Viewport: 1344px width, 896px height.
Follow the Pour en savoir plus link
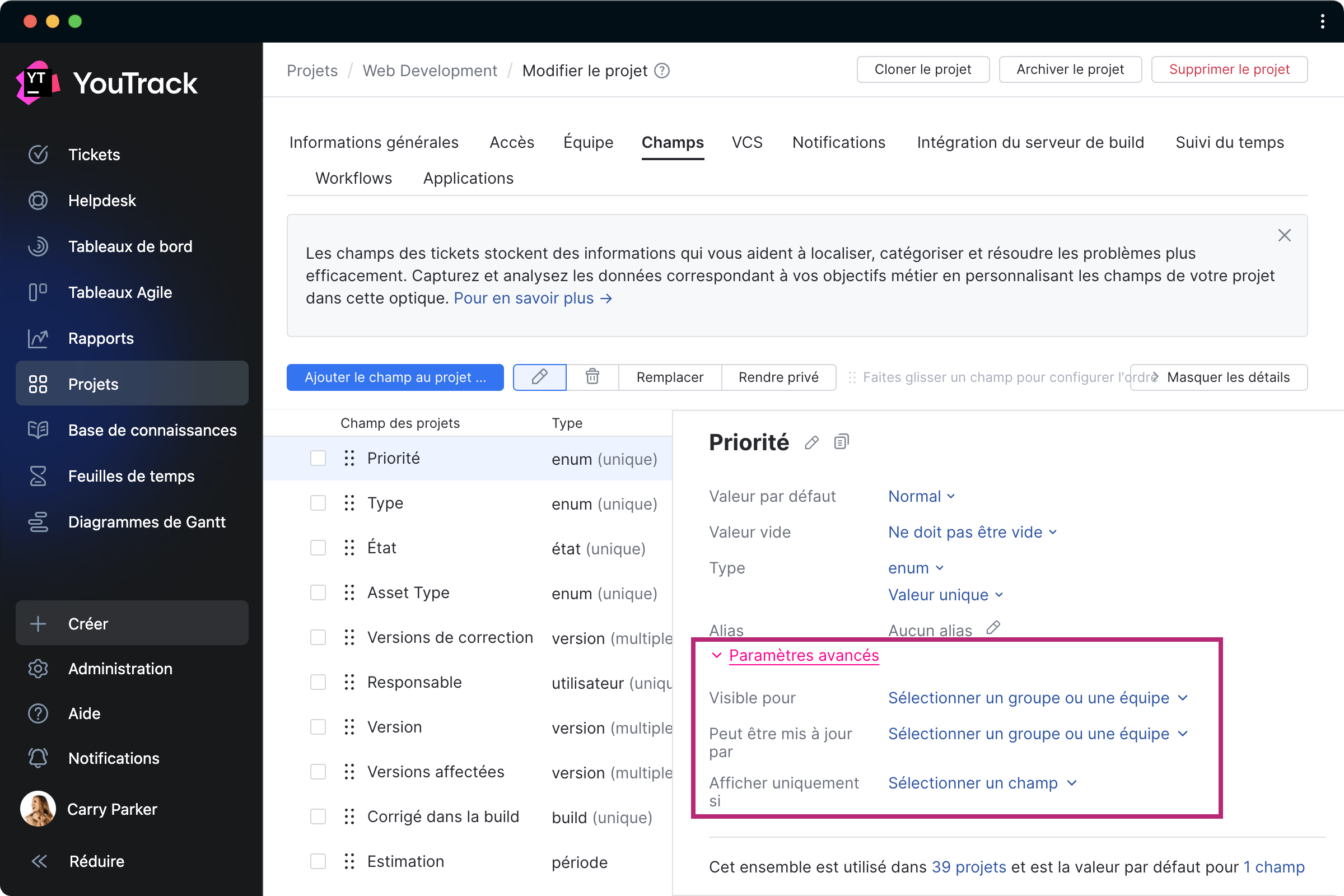[x=532, y=298]
